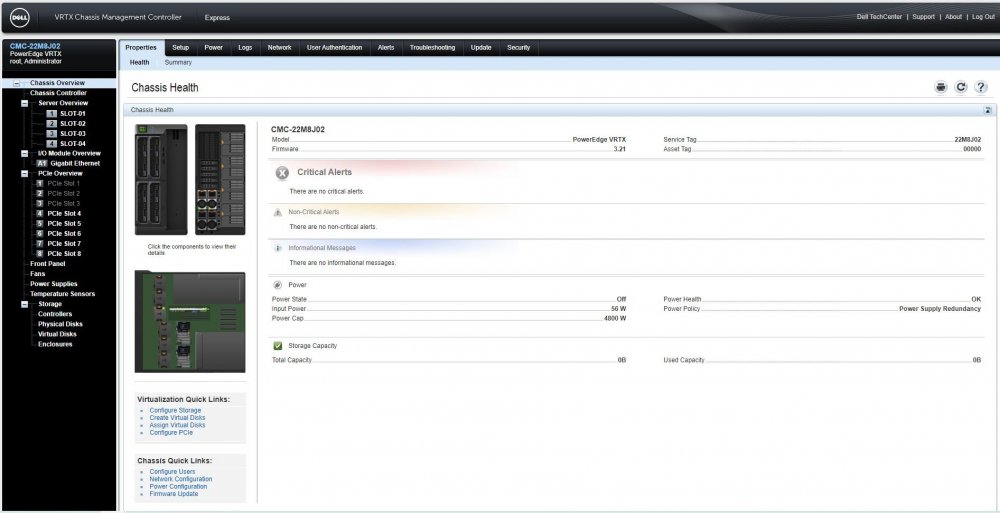Open the Update tab
Image resolution: width=1000 pixels, height=513 pixels.
coord(481,48)
